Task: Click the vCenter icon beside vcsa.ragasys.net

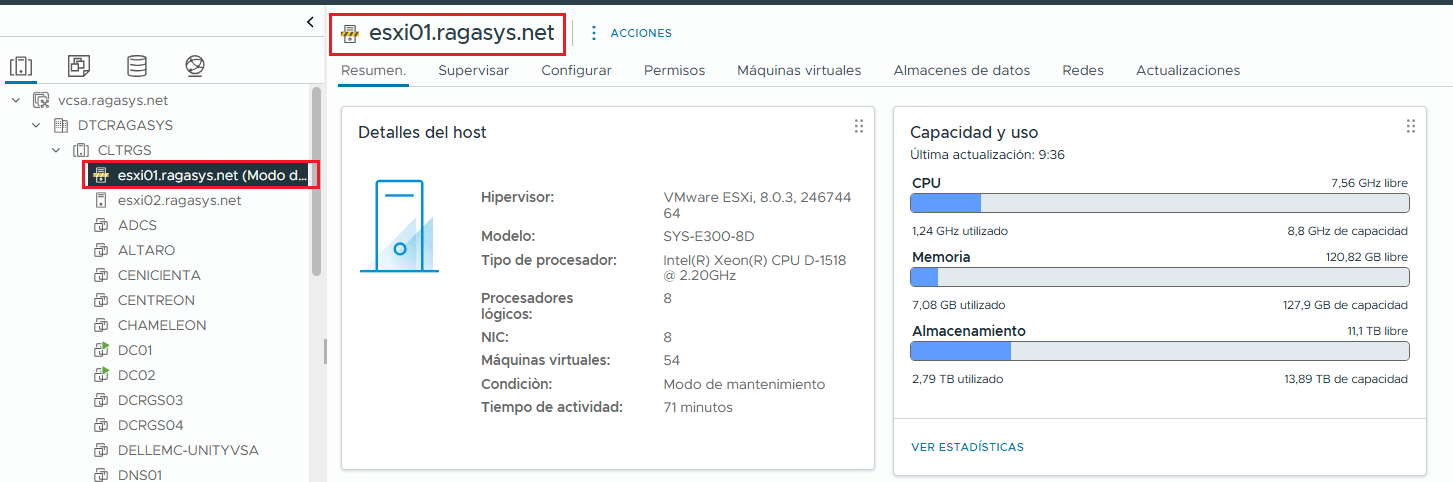Action: coord(41,100)
